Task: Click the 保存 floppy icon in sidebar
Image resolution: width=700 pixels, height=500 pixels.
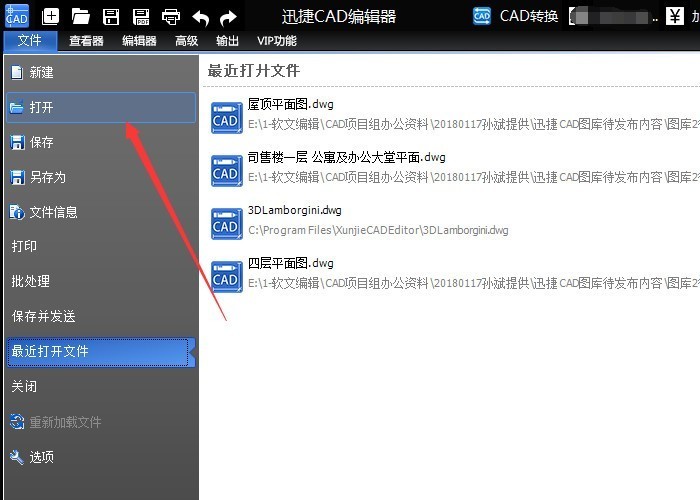Action: (x=17, y=142)
